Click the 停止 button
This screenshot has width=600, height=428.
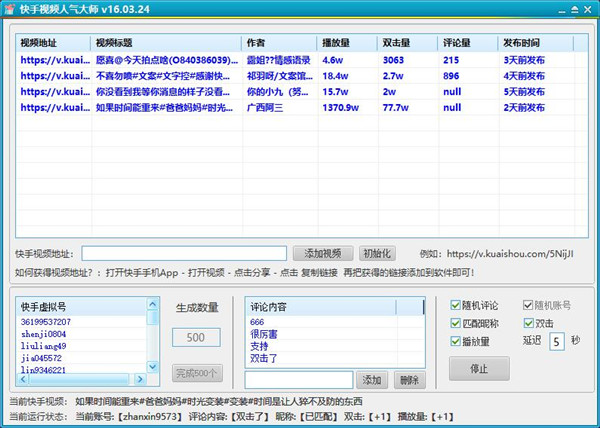pos(479,369)
